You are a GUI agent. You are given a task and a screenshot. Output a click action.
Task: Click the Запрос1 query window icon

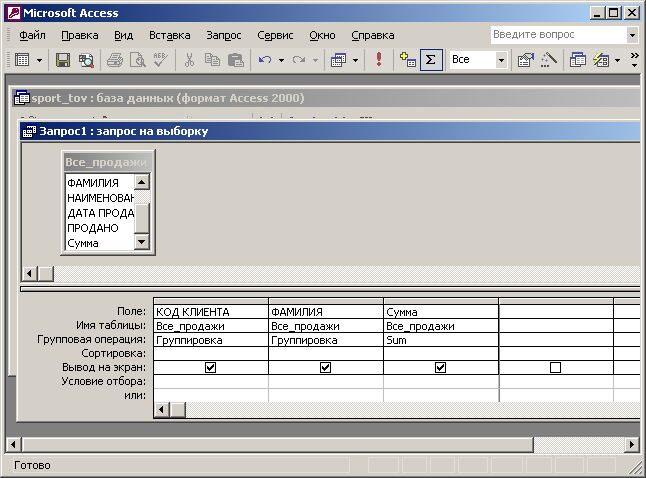coord(30,131)
